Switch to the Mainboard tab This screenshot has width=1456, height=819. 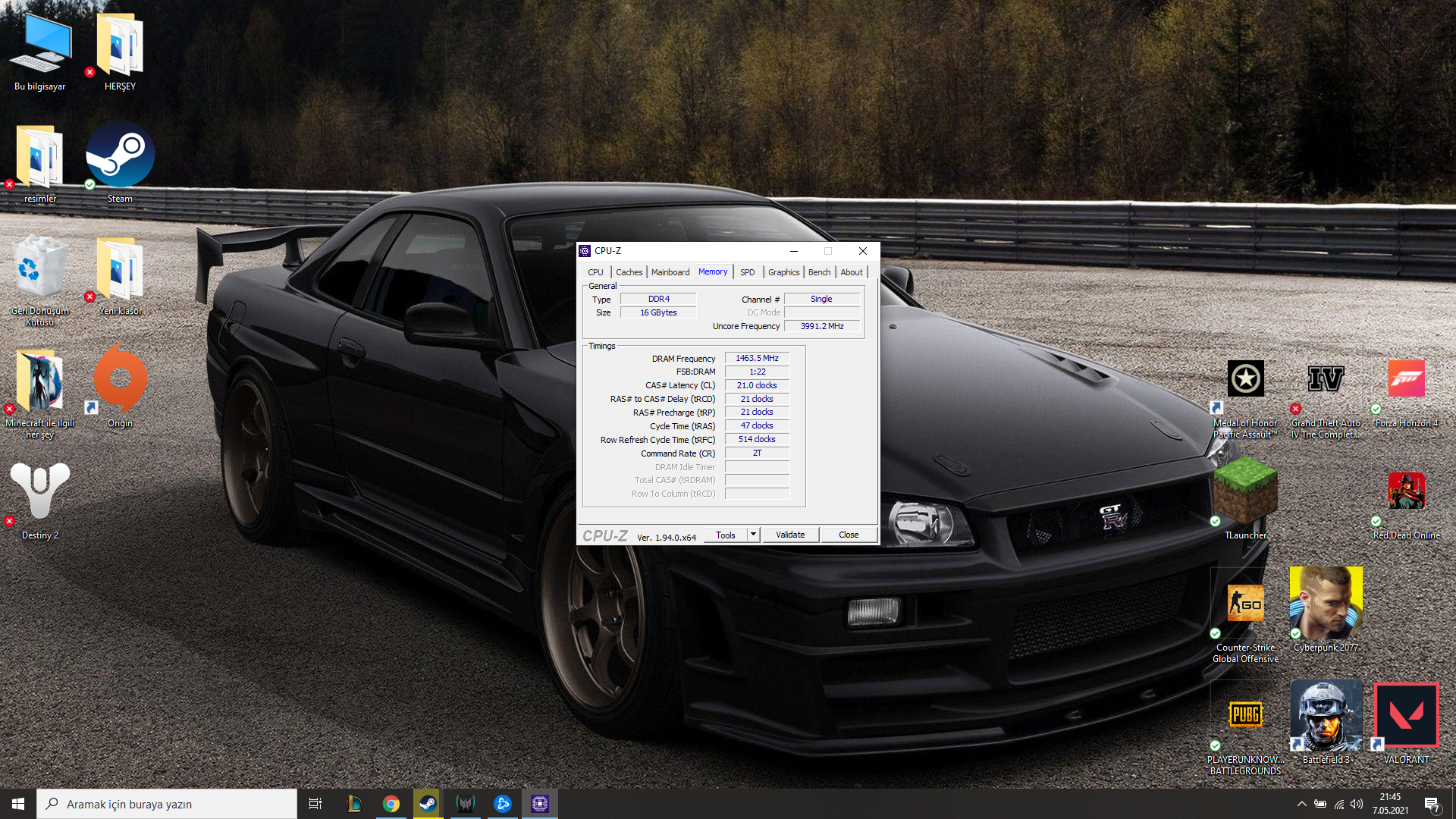tap(670, 272)
